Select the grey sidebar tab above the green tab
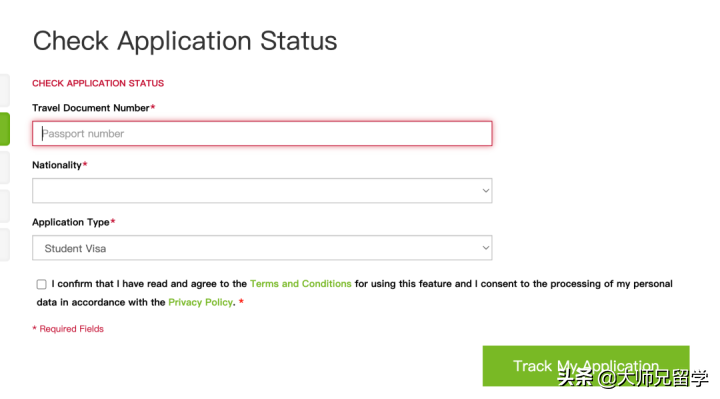 [x=5, y=90]
